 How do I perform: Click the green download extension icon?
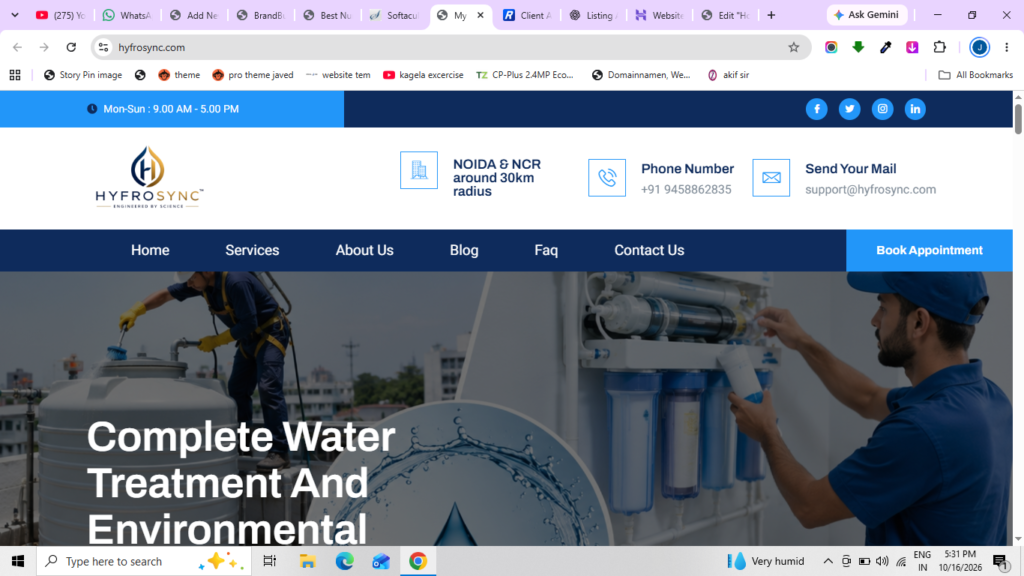click(x=858, y=47)
